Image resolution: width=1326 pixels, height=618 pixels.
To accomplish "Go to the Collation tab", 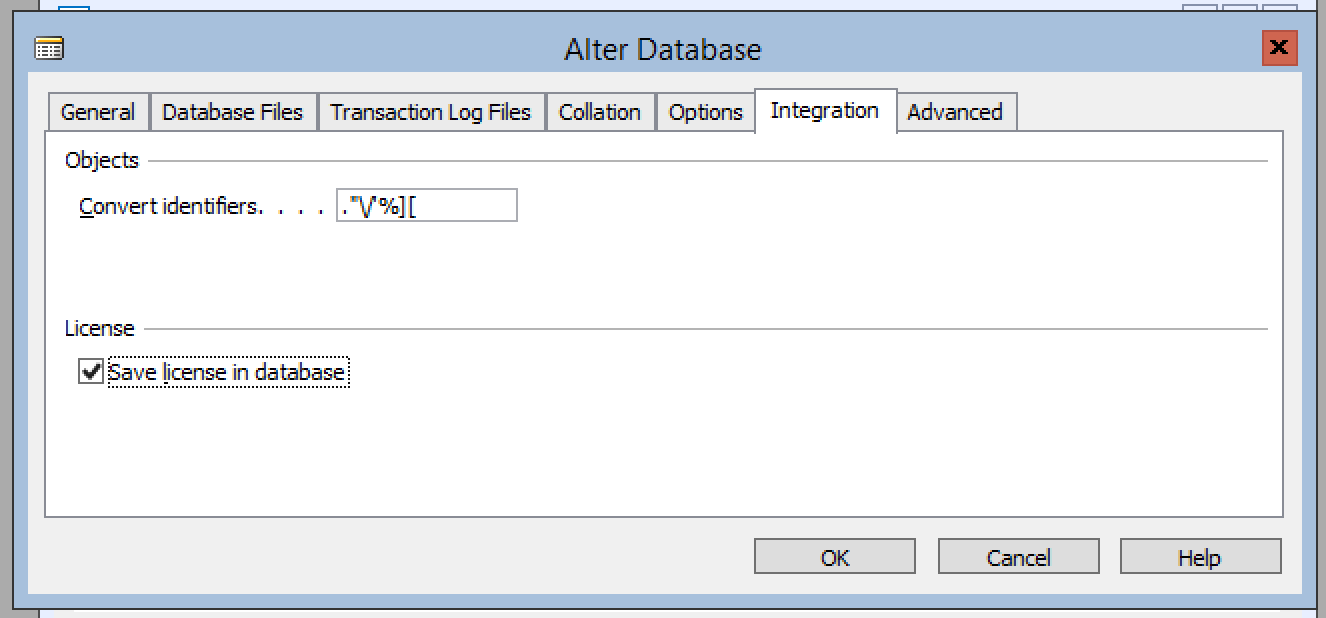I will [x=600, y=112].
